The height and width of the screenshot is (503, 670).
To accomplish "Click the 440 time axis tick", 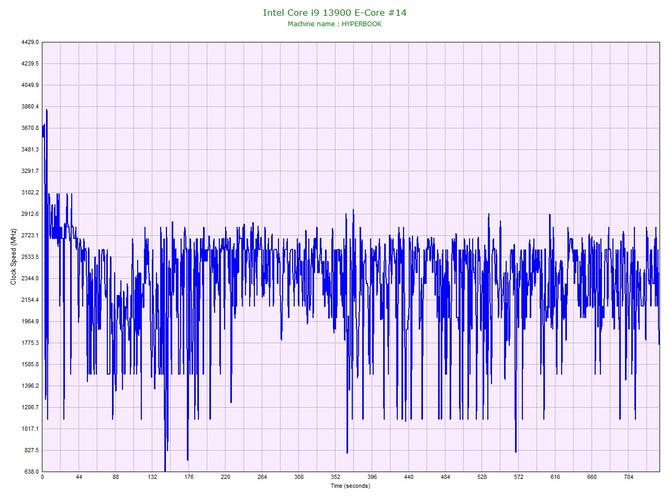I will (409, 477).
